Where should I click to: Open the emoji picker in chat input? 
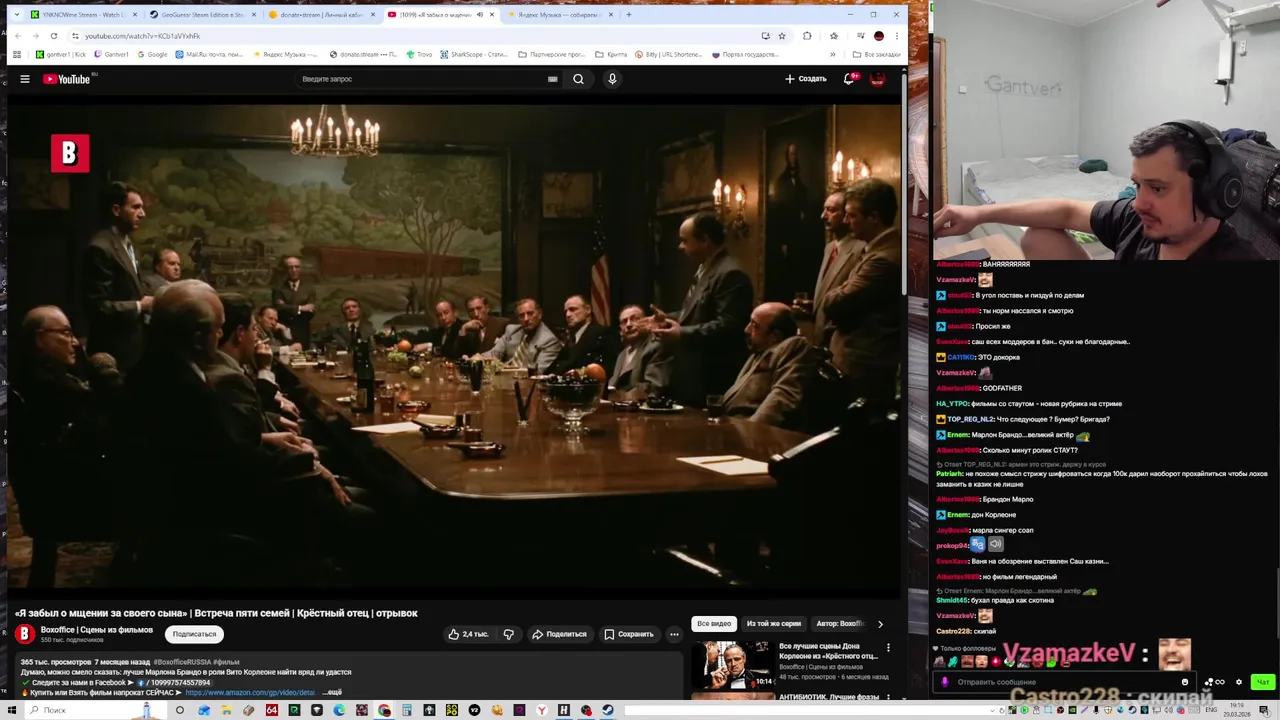1185,682
